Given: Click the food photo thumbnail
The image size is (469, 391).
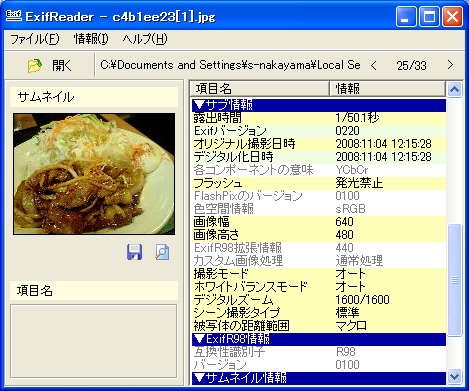Looking at the screenshot, I should (94, 174).
